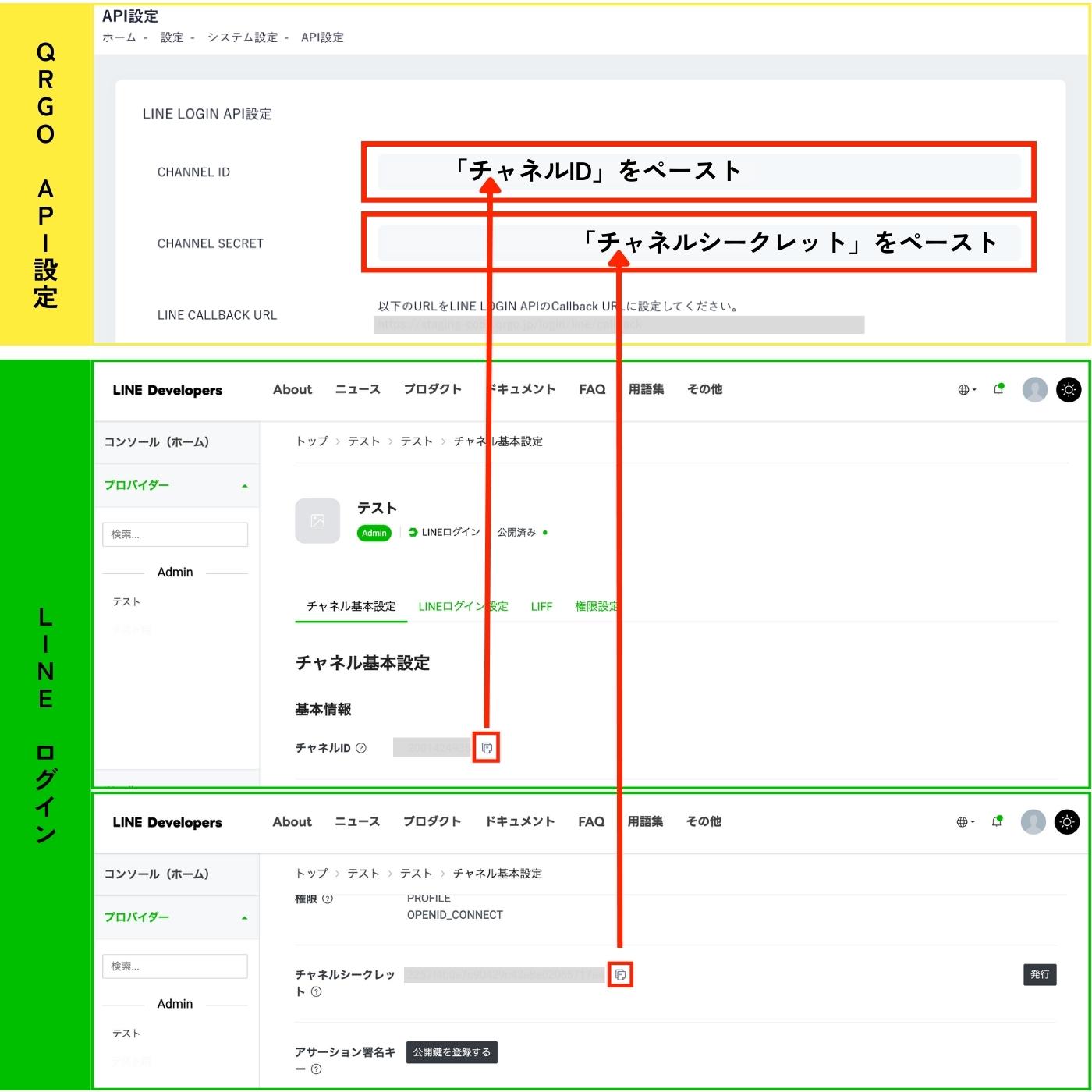Open ニュース menu in the チャネルシークレット panel header
1092x1092 pixels.
click(356, 821)
